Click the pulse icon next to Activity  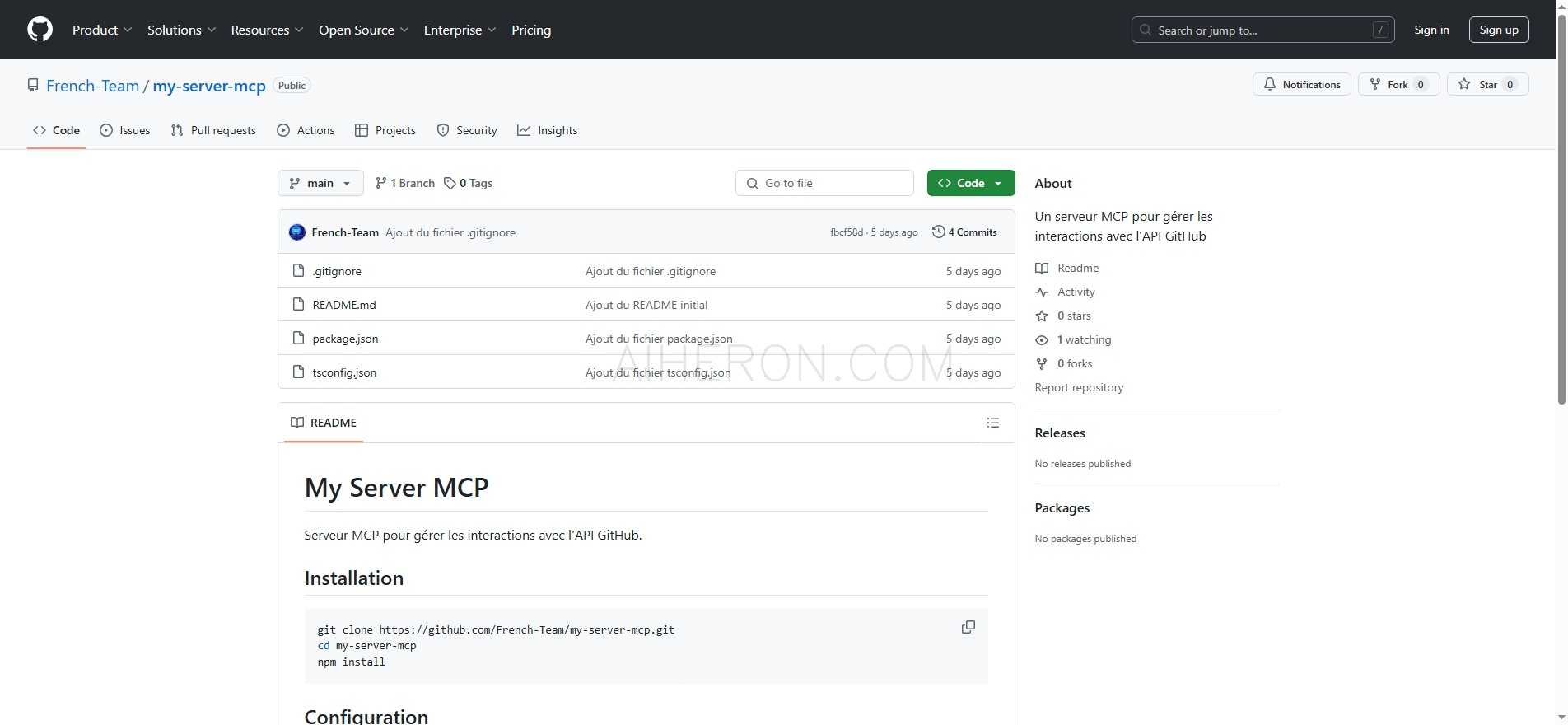pyautogui.click(x=1042, y=292)
